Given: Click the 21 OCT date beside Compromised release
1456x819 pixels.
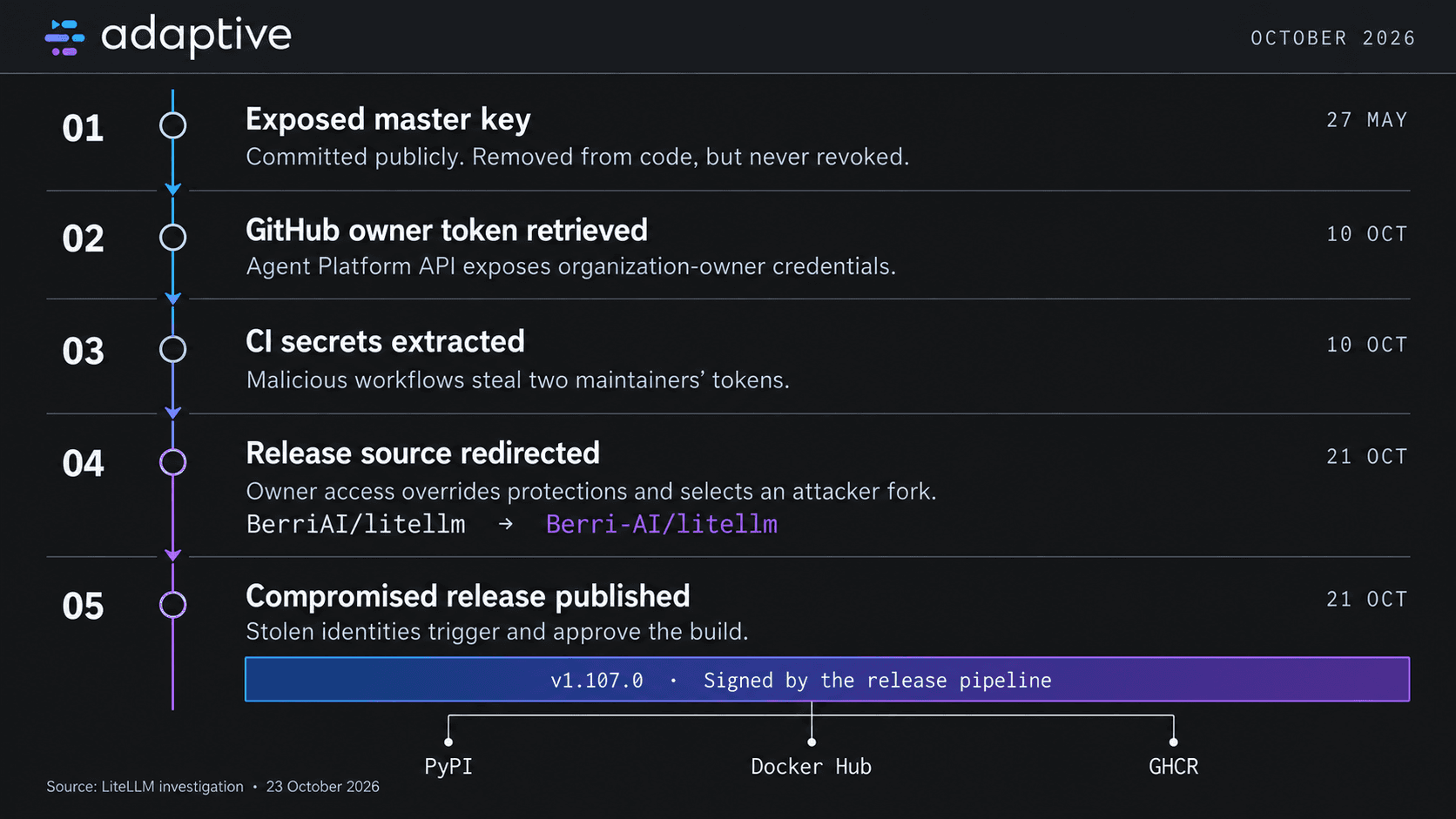Looking at the screenshot, I should 1367,600.
